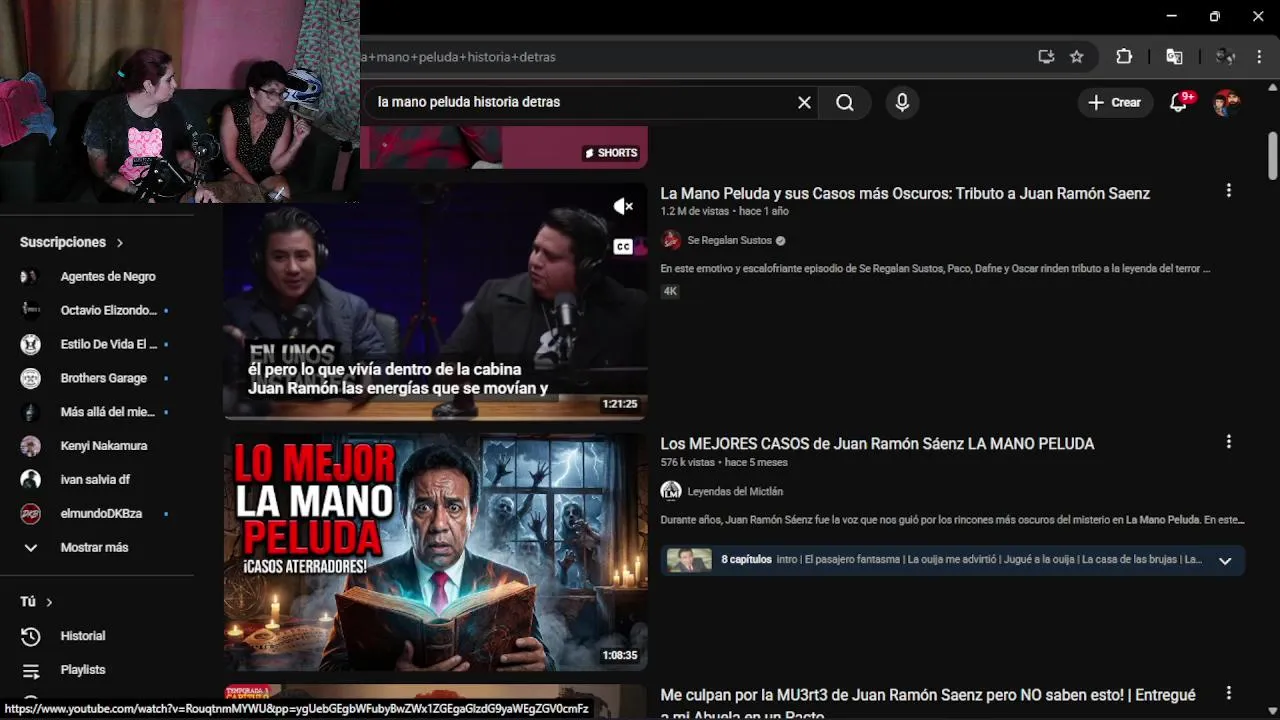Open options for Los MEJORES CASOS video
This screenshot has height=720, width=1280.
point(1229,441)
